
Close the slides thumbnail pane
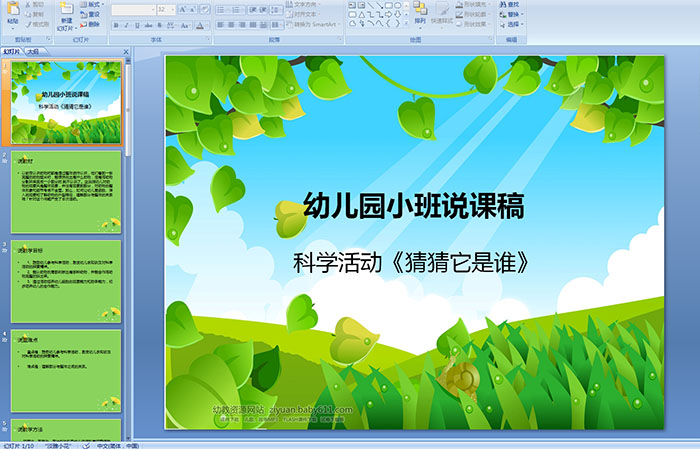tap(126, 52)
